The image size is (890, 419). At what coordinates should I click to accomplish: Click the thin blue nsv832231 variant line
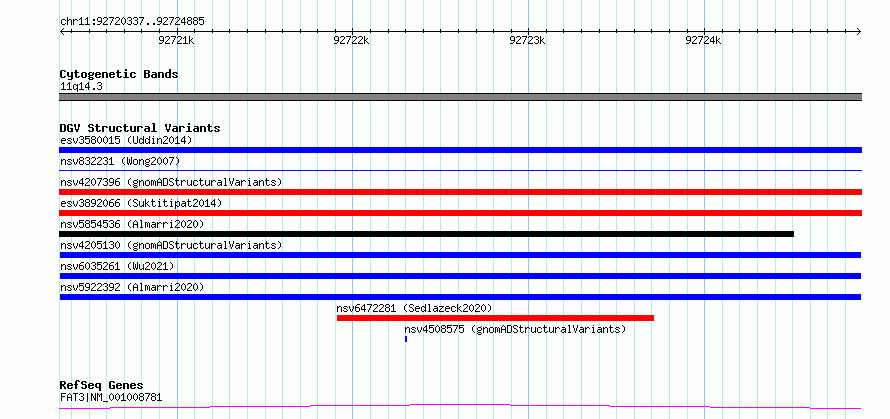460,170
